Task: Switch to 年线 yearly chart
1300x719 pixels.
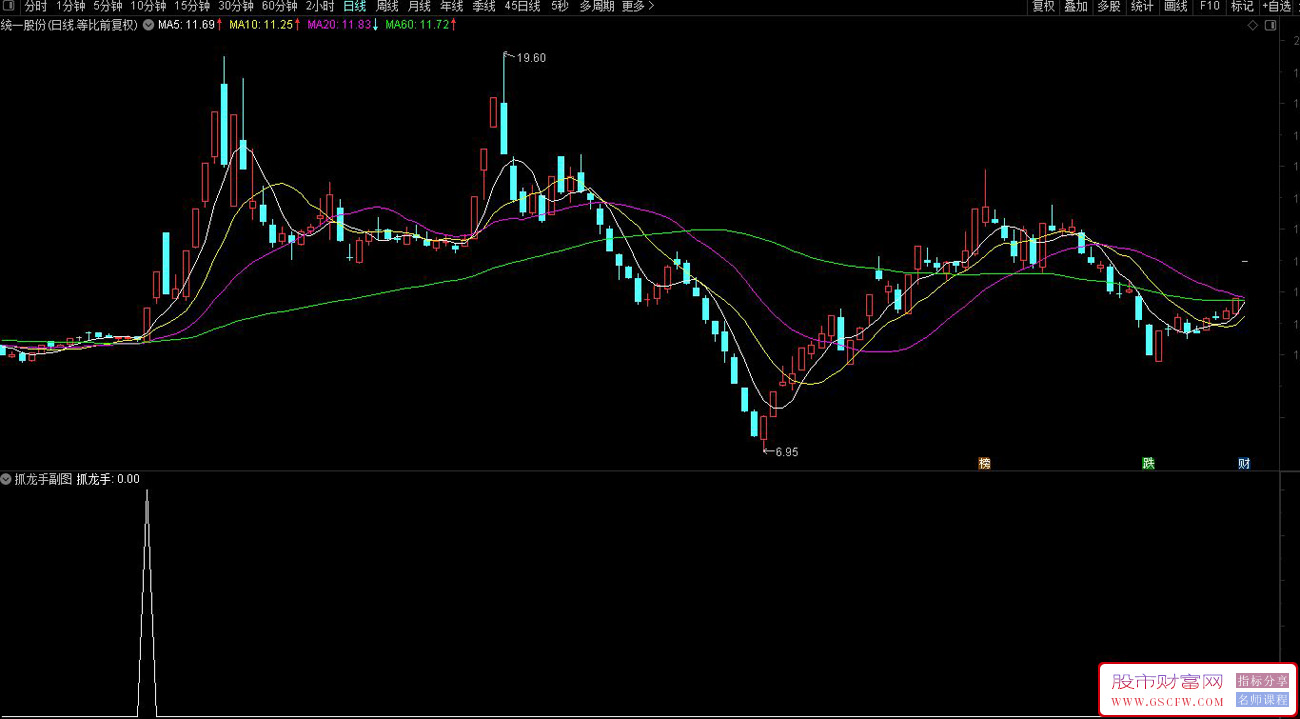Action: (x=452, y=6)
